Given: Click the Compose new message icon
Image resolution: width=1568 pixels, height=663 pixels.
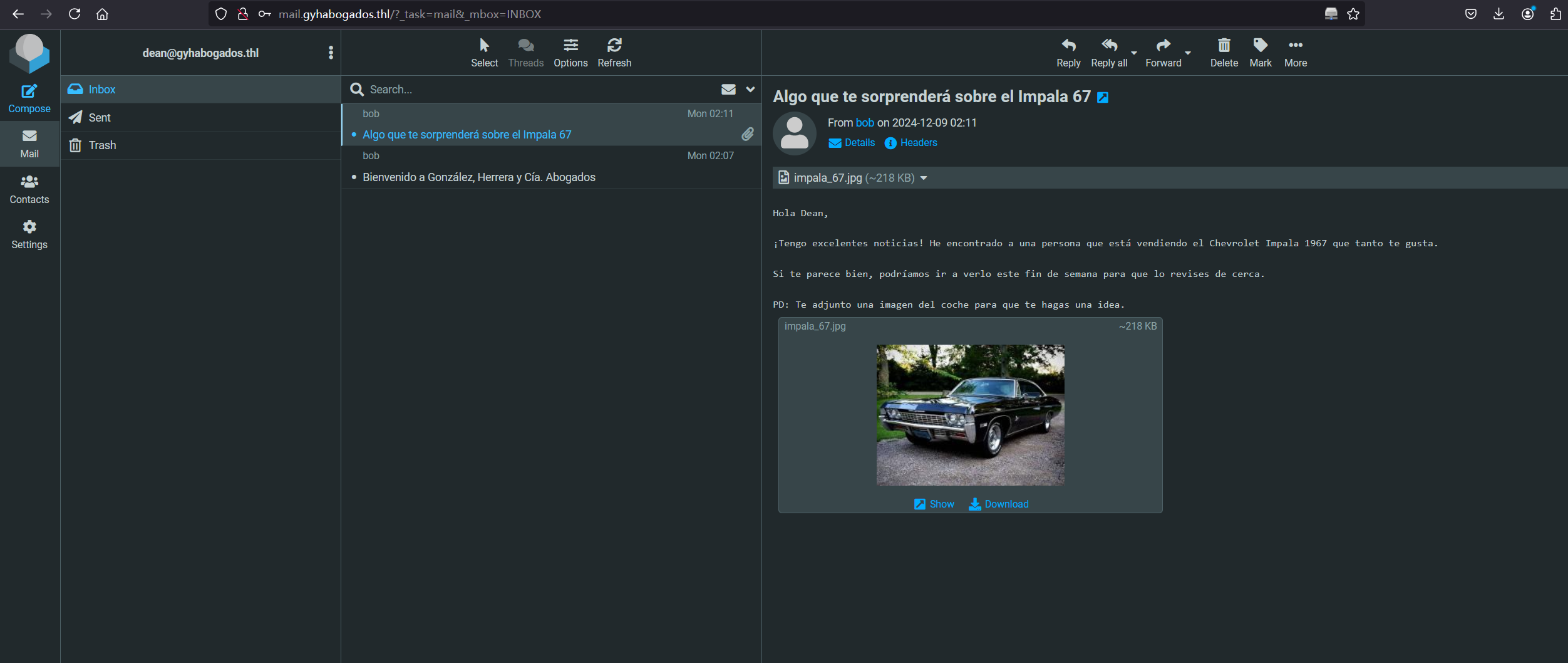Looking at the screenshot, I should [x=29, y=98].
